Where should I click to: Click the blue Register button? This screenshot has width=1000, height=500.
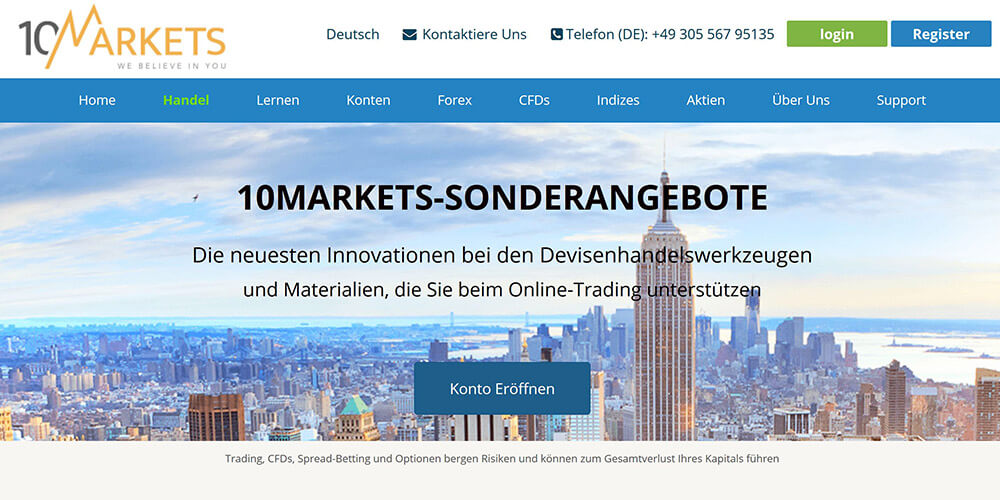pos(941,34)
